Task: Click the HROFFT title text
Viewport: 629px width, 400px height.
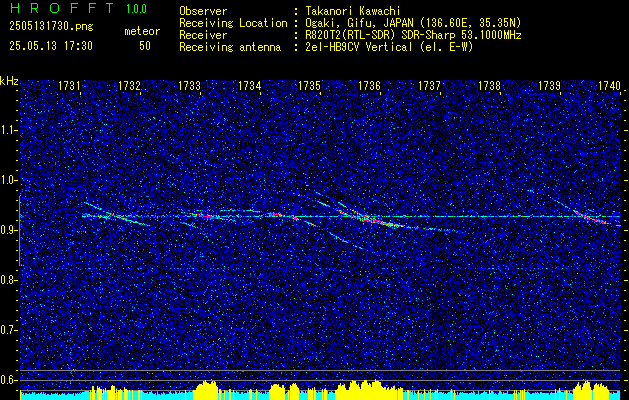Action: 63,8
